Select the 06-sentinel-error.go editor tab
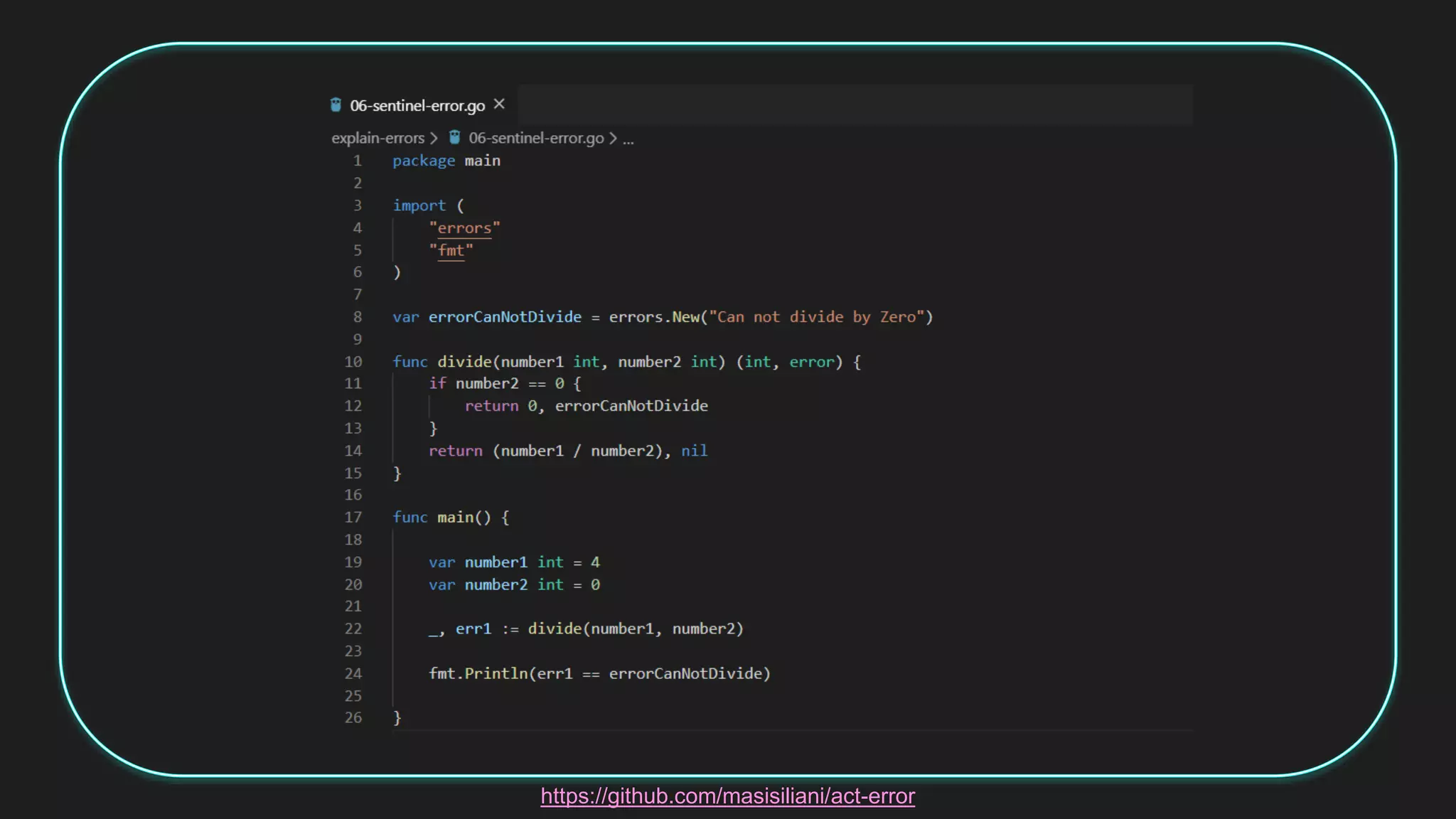The height and width of the screenshot is (819, 1456). point(418,105)
